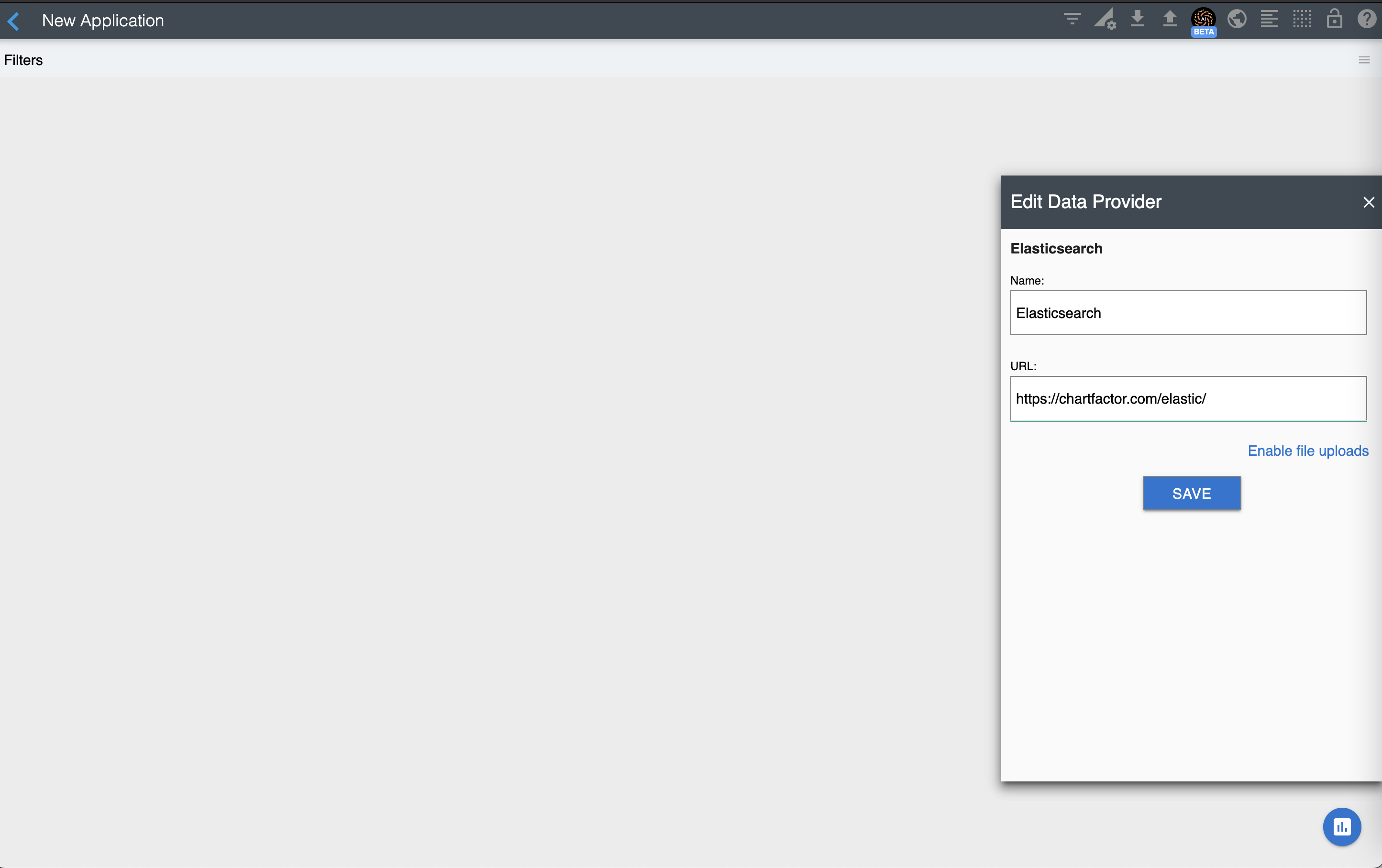Click the Filters label
The width and height of the screenshot is (1382, 868).
tap(23, 60)
